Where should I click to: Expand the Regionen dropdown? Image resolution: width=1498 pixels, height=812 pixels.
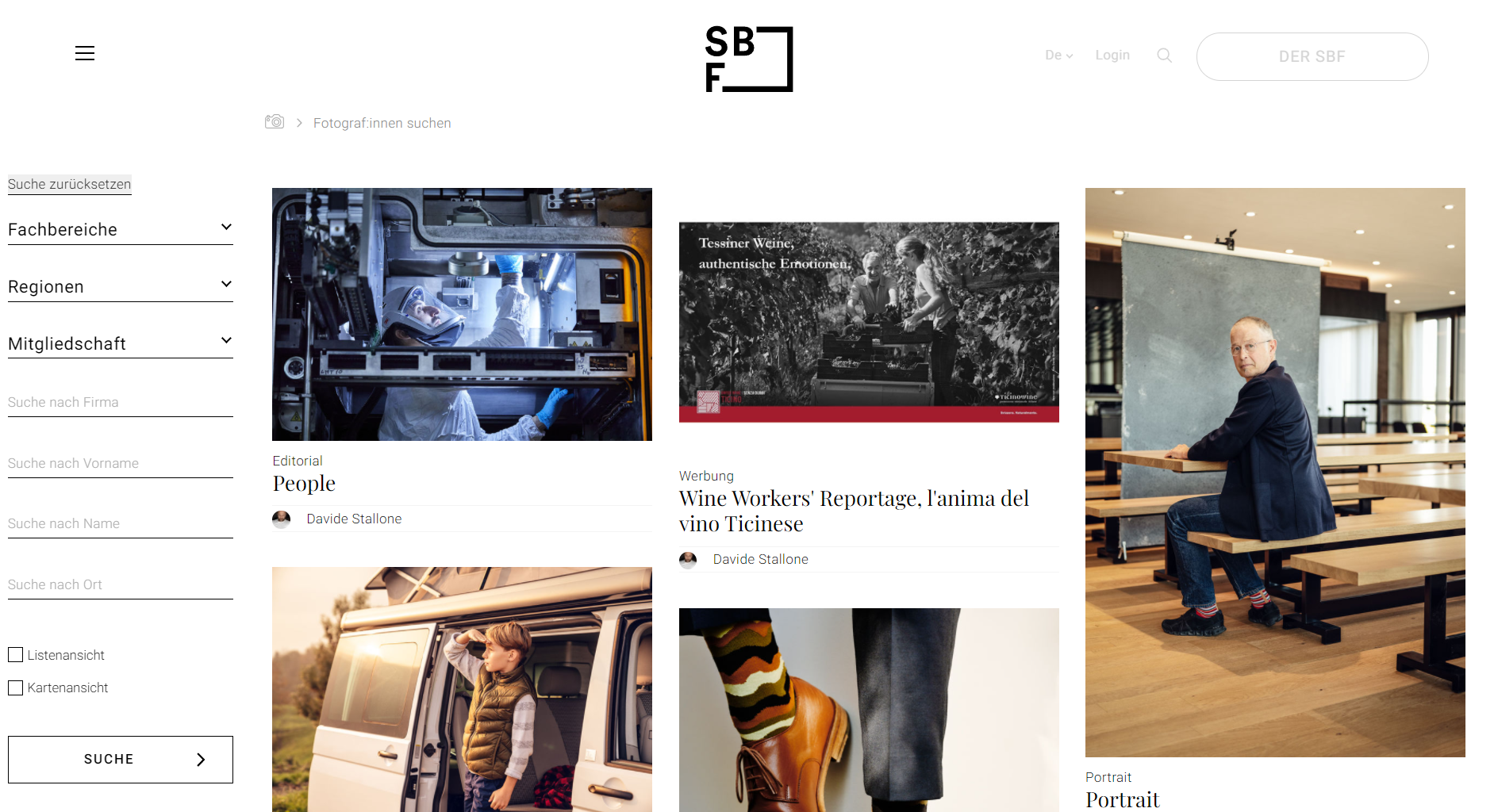tap(121, 287)
